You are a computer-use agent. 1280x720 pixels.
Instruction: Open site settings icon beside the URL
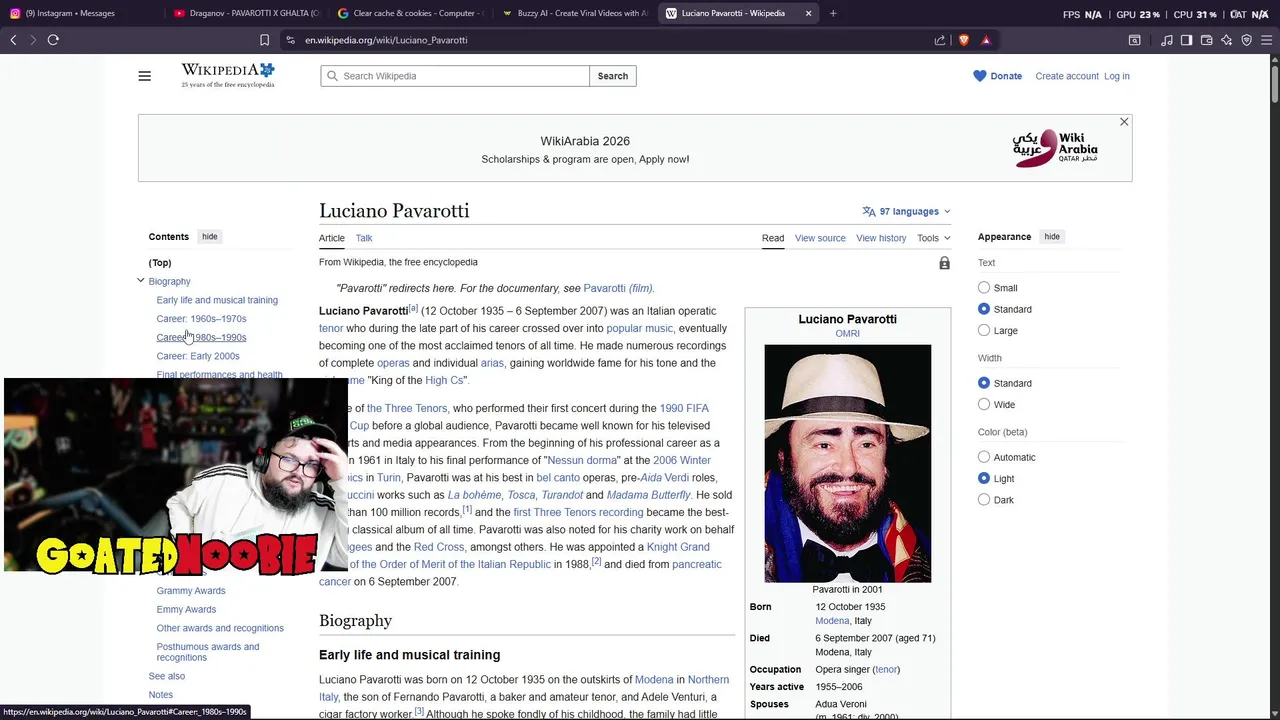coord(290,40)
